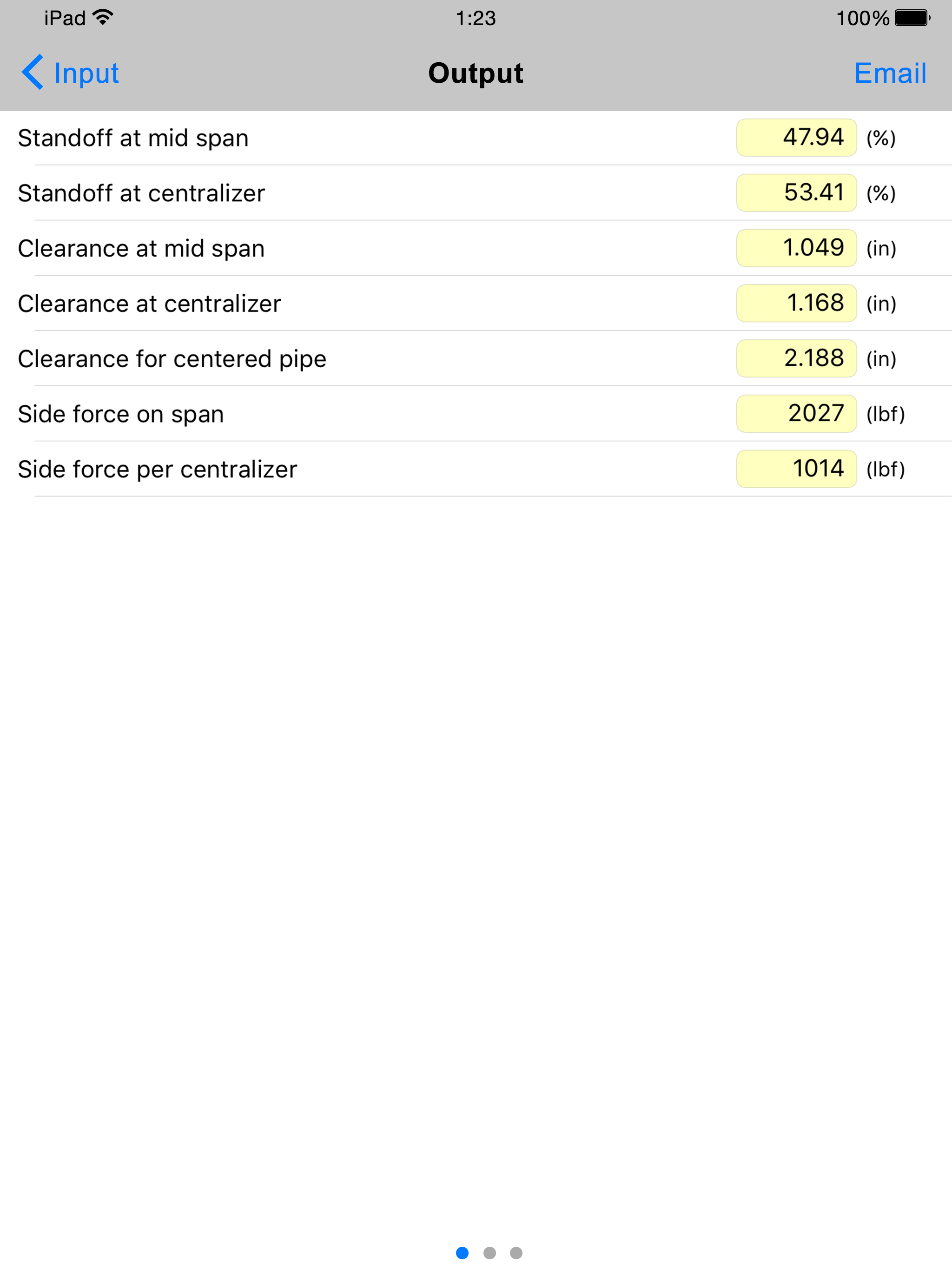Tap the Clearance for centered pipe label

[172, 359]
